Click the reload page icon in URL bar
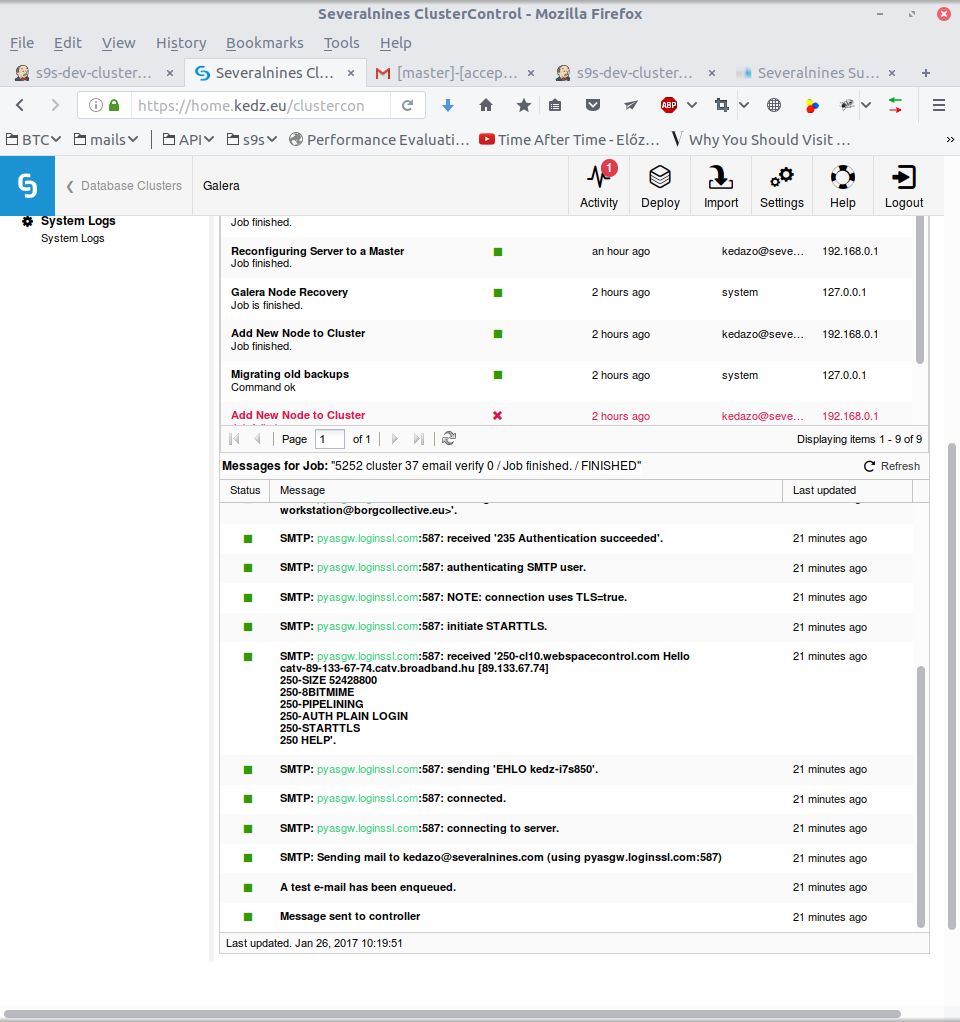Screen dimensions: 960x1022 (407, 105)
